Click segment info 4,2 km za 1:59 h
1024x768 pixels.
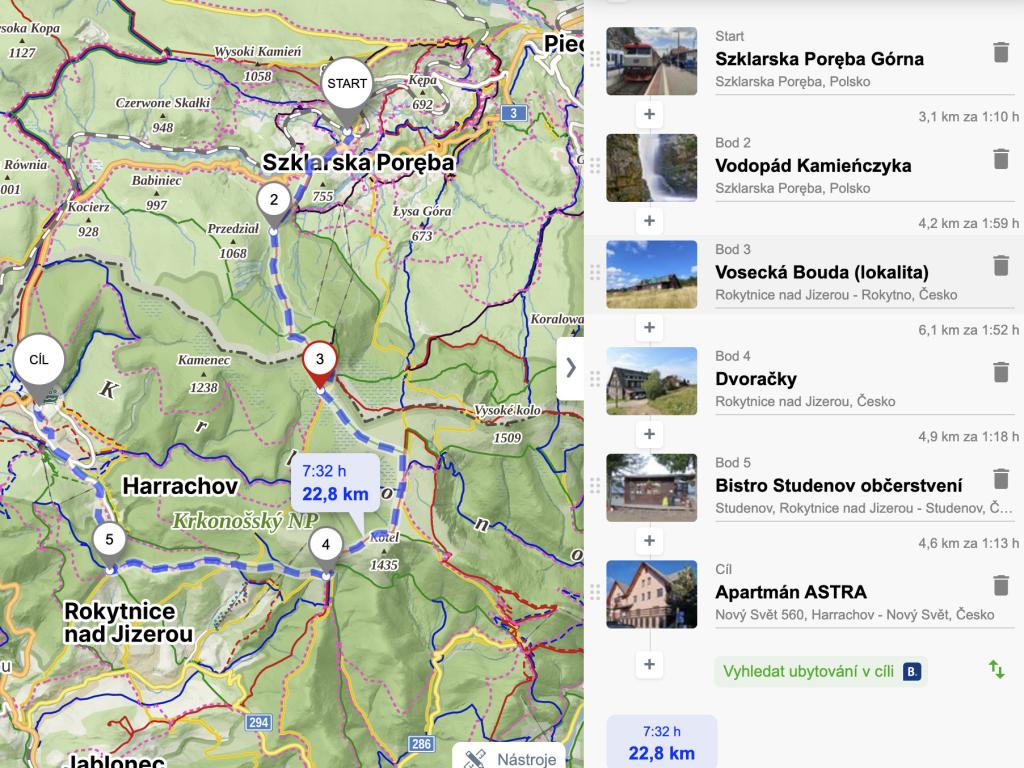pyautogui.click(x=968, y=223)
